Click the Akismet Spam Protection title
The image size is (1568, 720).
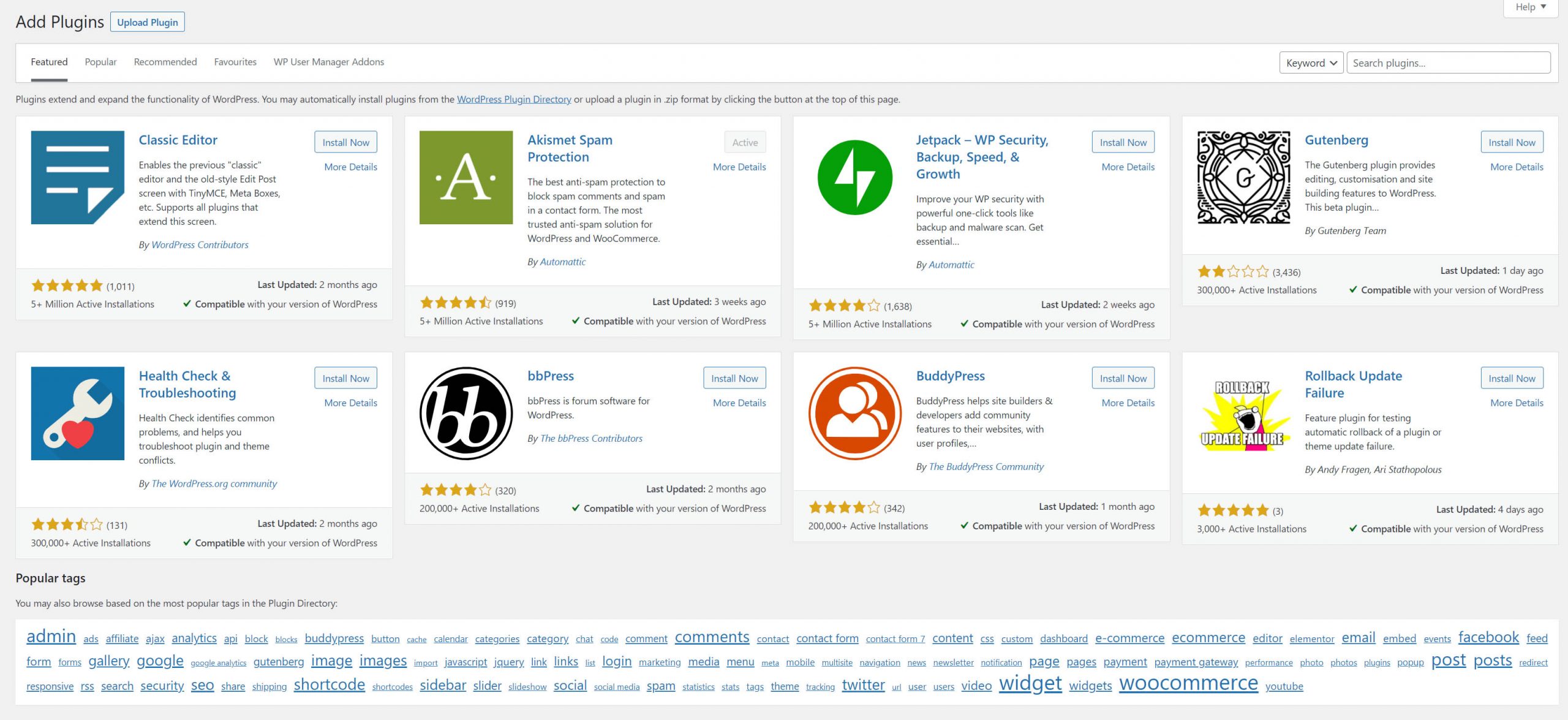point(570,148)
